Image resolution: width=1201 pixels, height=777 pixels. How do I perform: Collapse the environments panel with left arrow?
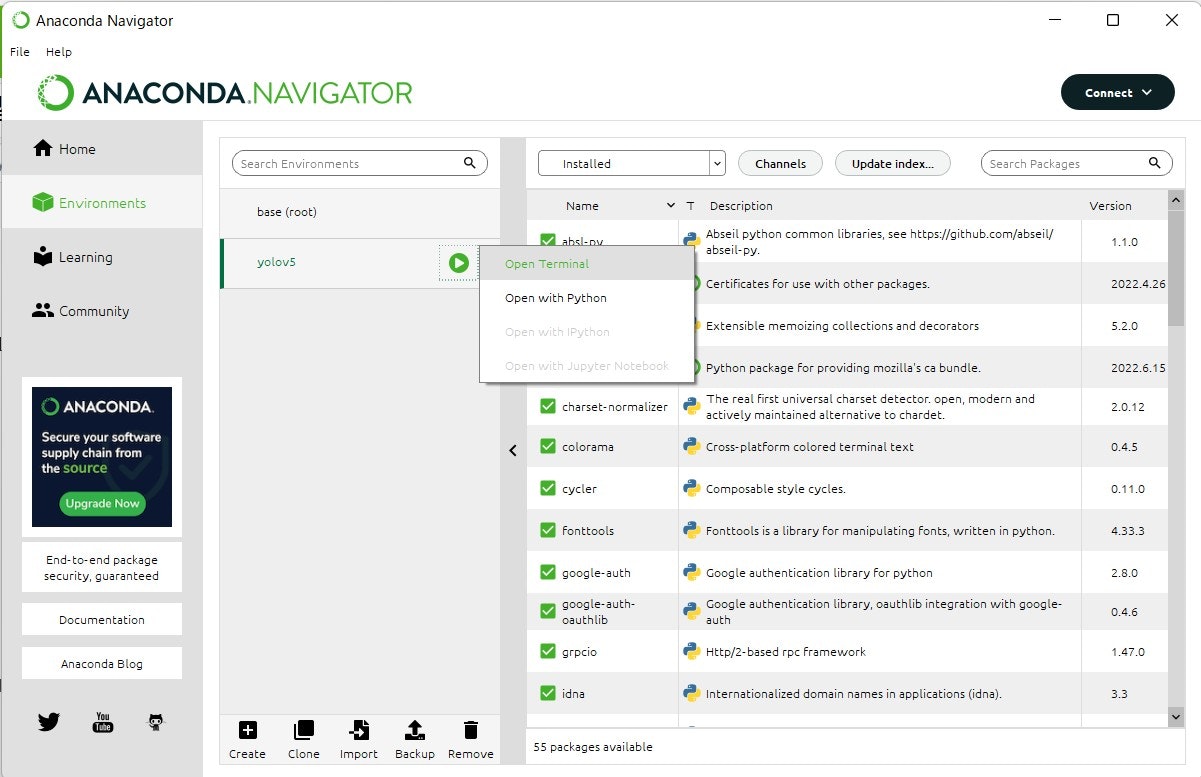click(513, 451)
